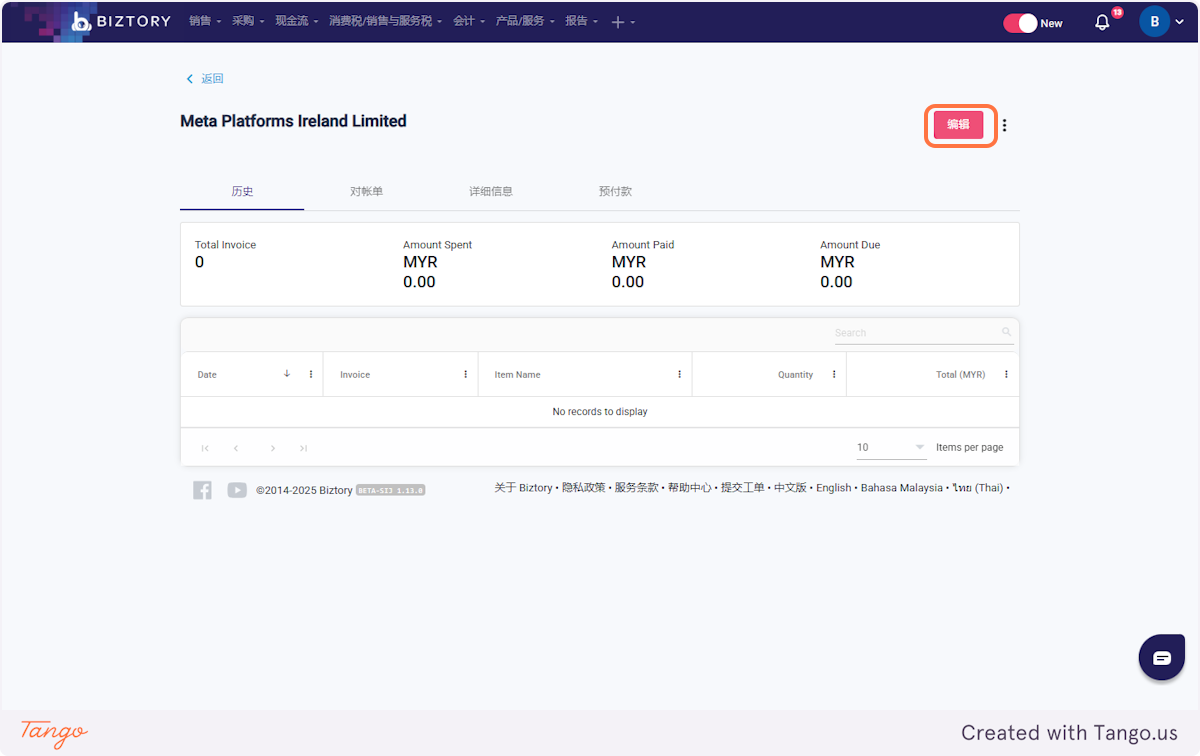
Task: Open Item Name column menu dots
Action: click(x=680, y=374)
